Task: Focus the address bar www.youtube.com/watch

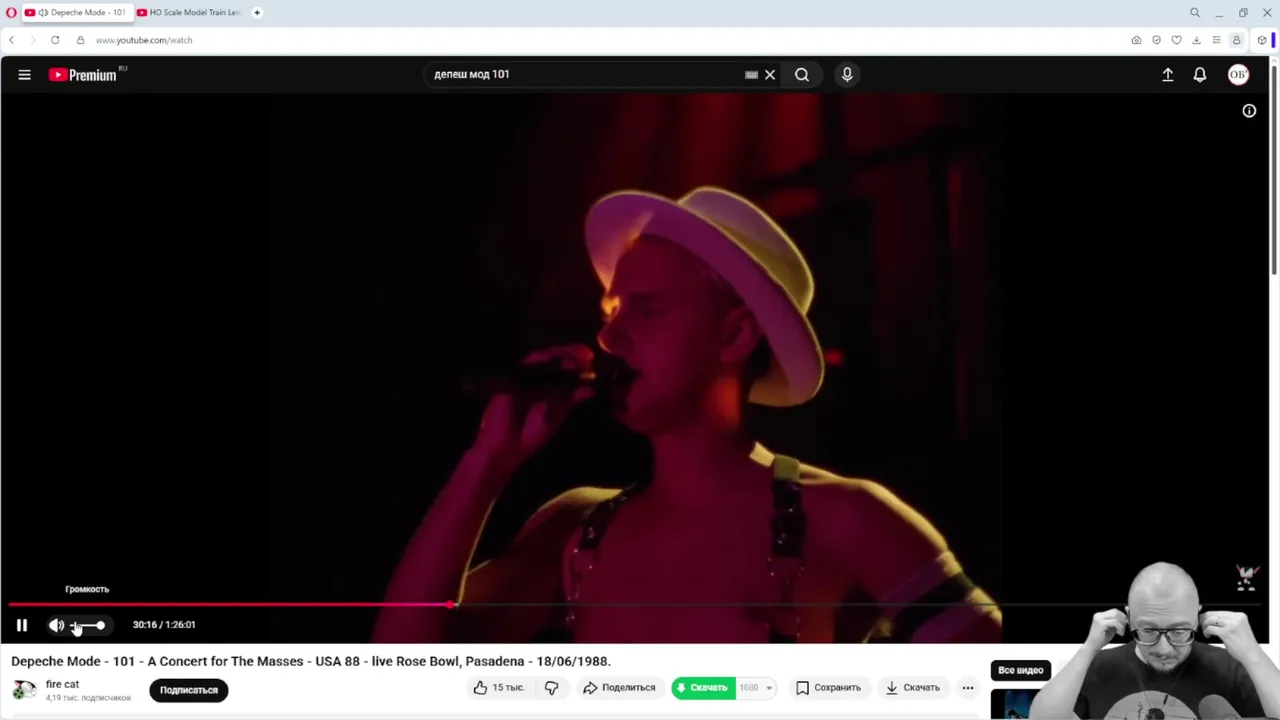Action: tap(144, 40)
